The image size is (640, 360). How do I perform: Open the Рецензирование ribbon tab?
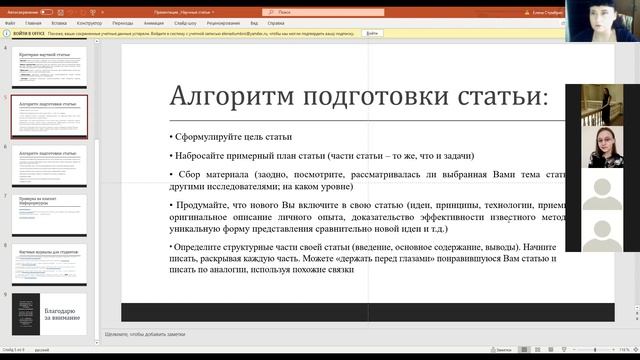pos(223,23)
